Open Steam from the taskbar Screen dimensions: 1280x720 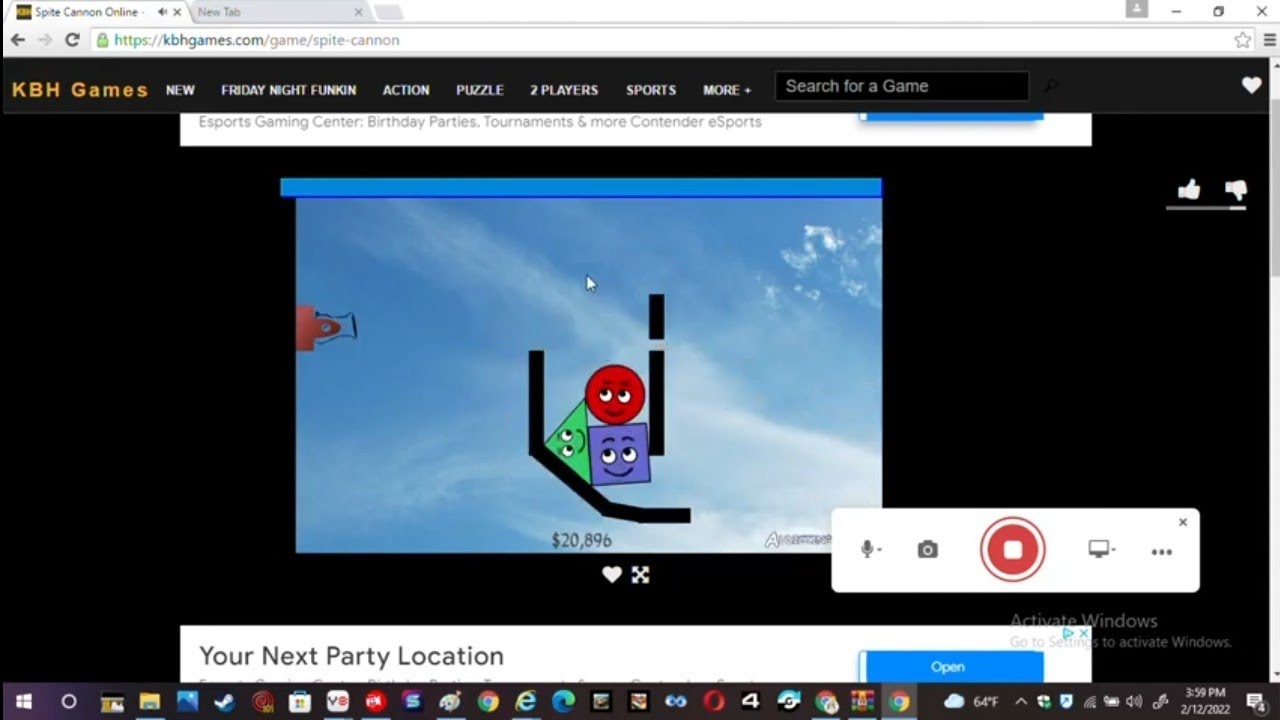click(x=225, y=701)
